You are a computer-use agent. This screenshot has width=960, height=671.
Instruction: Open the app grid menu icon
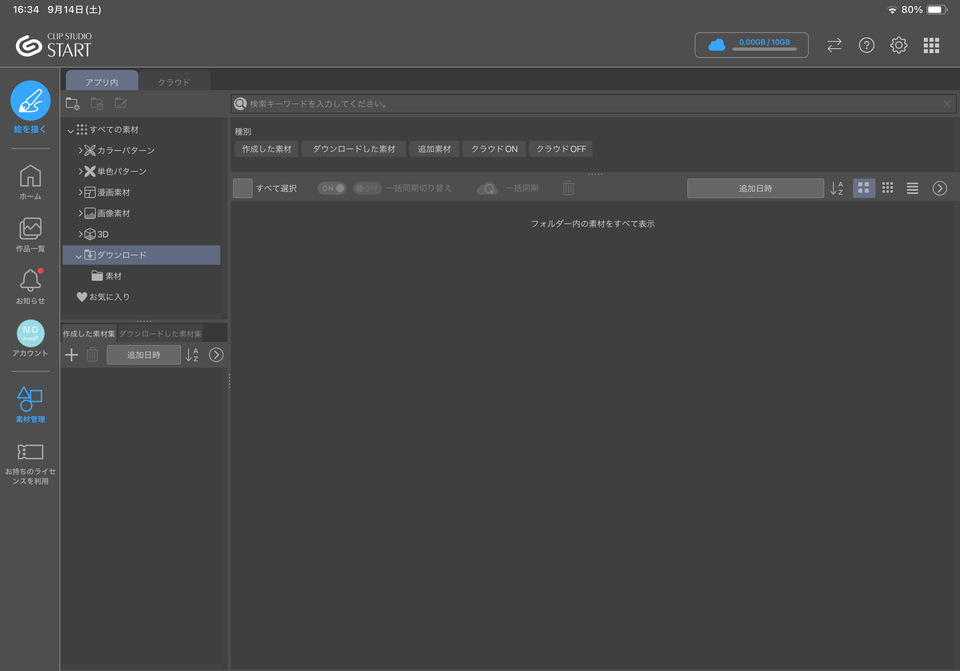point(931,45)
